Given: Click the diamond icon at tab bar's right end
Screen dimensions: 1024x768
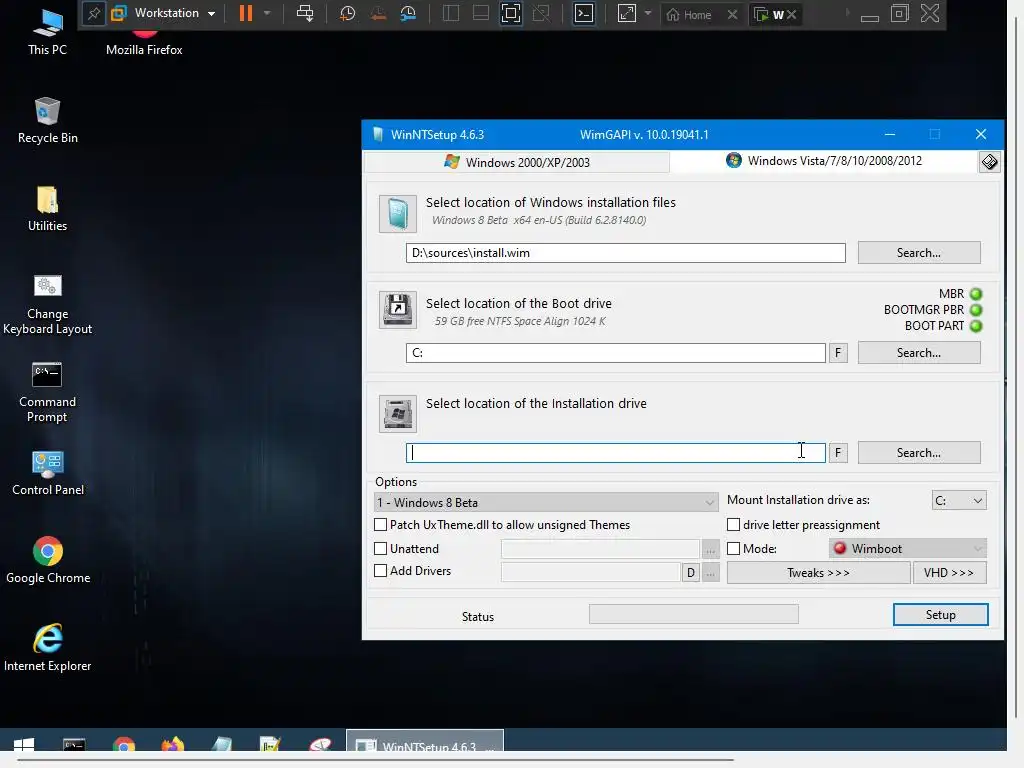Looking at the screenshot, I should 989,162.
